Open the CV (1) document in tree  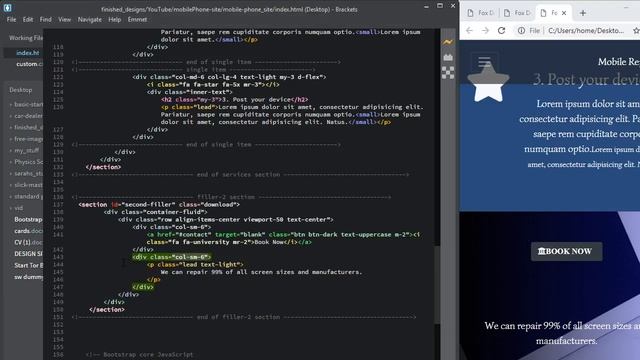[x=28, y=242]
